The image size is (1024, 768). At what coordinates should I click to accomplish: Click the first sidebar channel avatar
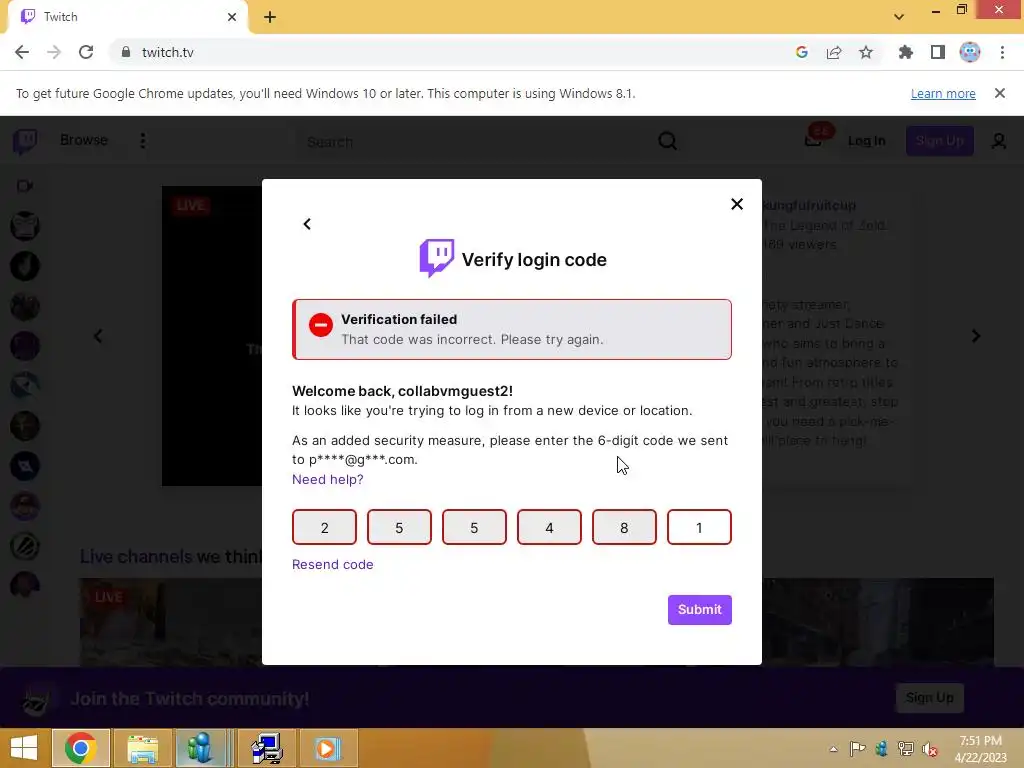tap(25, 226)
